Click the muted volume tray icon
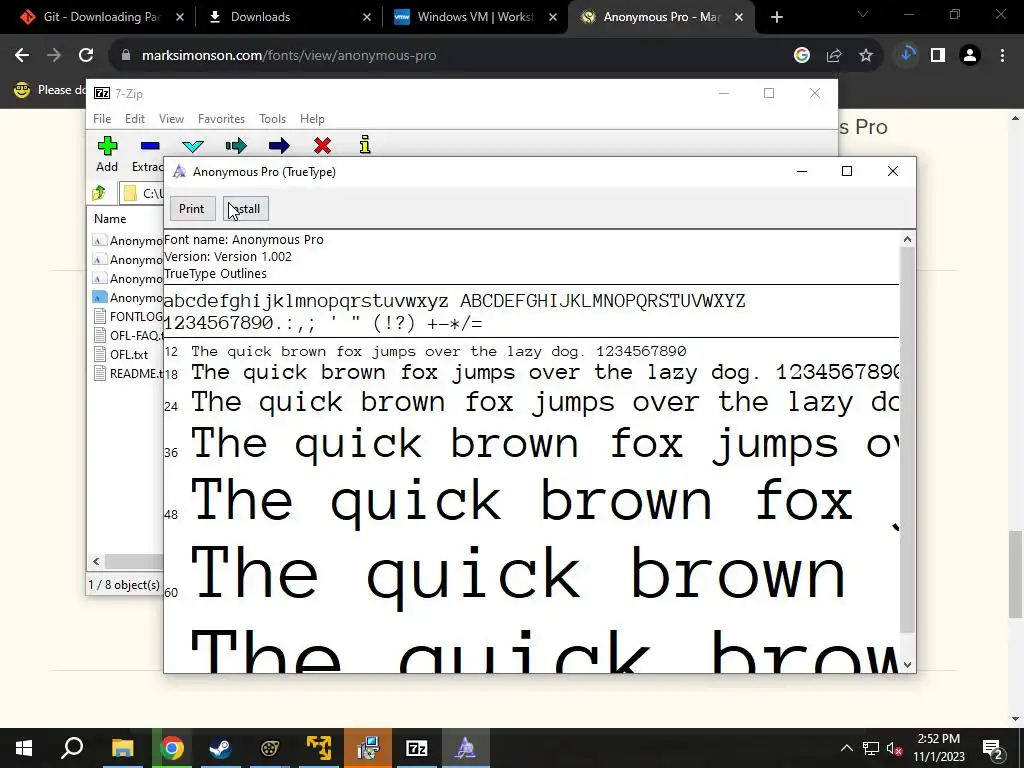Screen dimensions: 1024x768 tap(895, 748)
